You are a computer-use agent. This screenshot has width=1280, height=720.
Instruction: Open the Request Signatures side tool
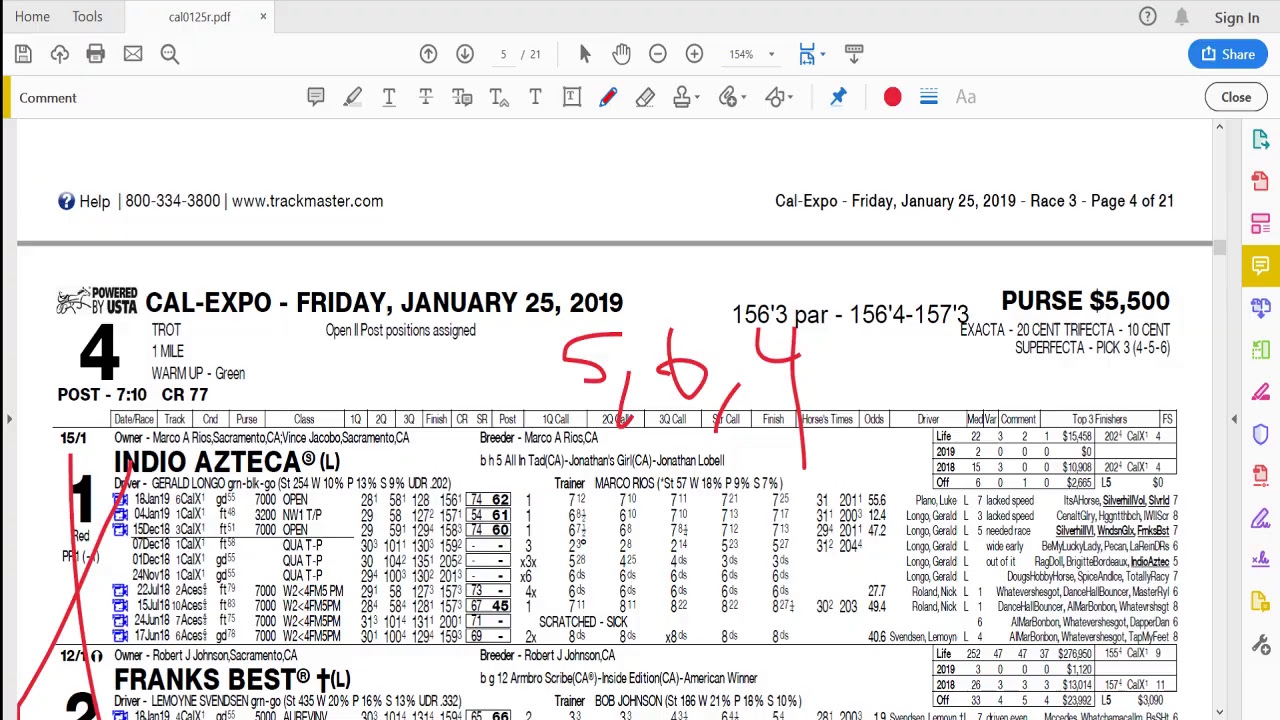pos(1260,560)
